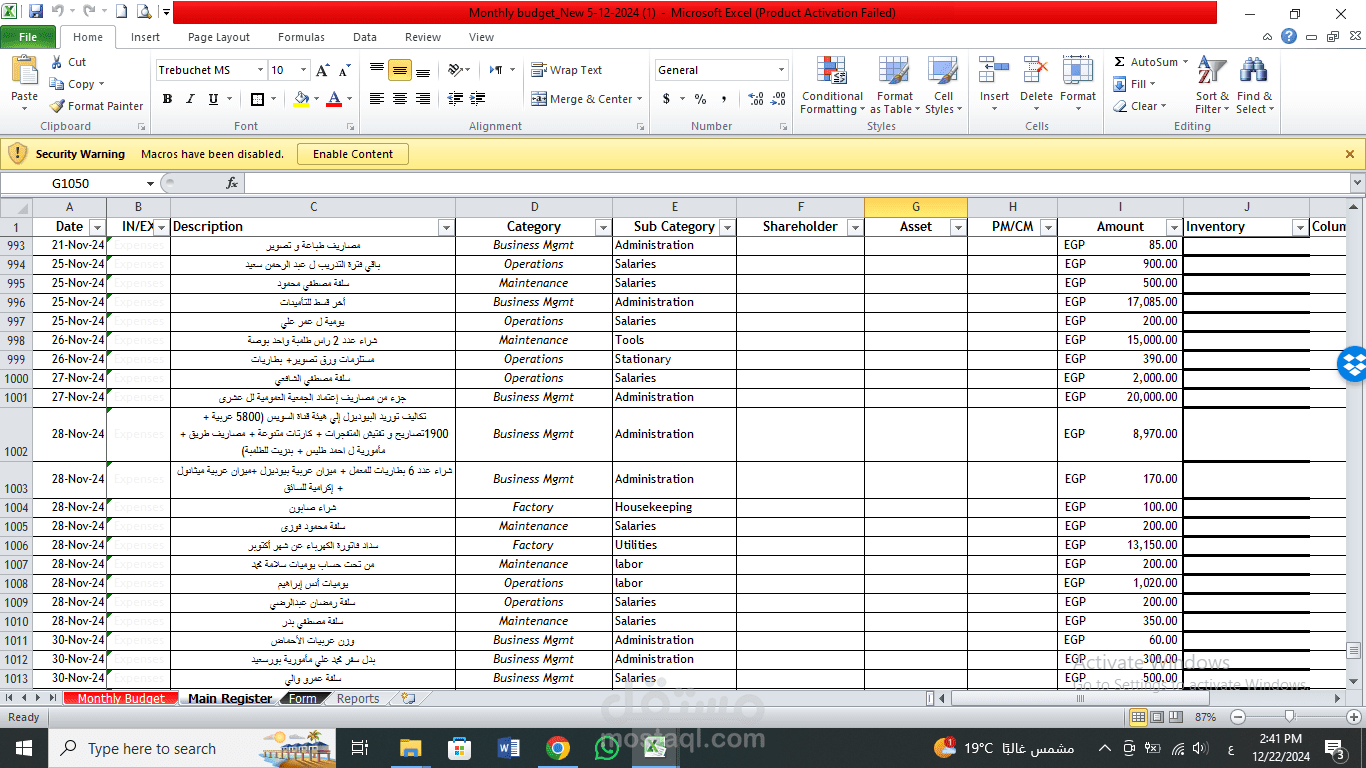Switch to the Page Layout ribbon tab
Viewport: 1366px width, 768px height.
[x=219, y=37]
